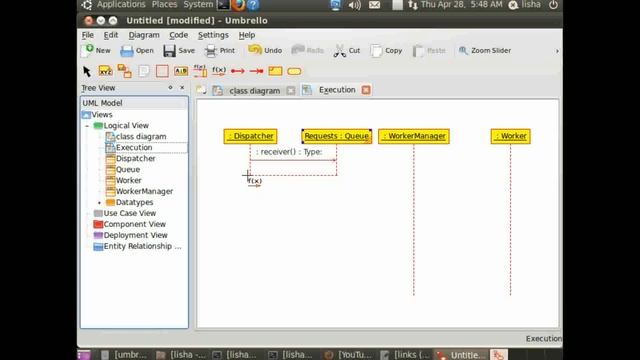Choose the plain f(x) message tool
The height and width of the screenshot is (360, 640).
(x=219, y=71)
